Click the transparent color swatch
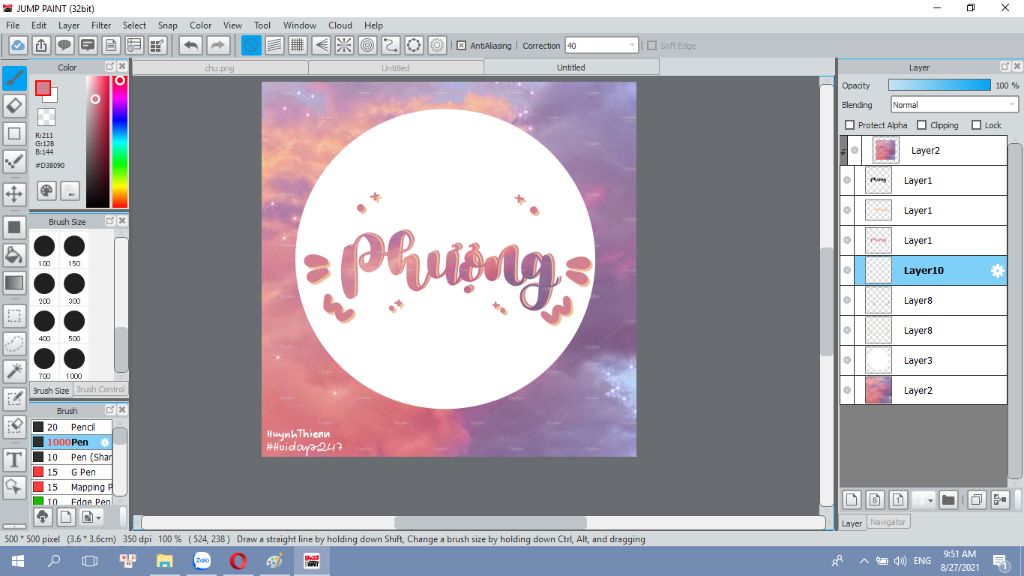This screenshot has height=576, width=1024. [46, 117]
